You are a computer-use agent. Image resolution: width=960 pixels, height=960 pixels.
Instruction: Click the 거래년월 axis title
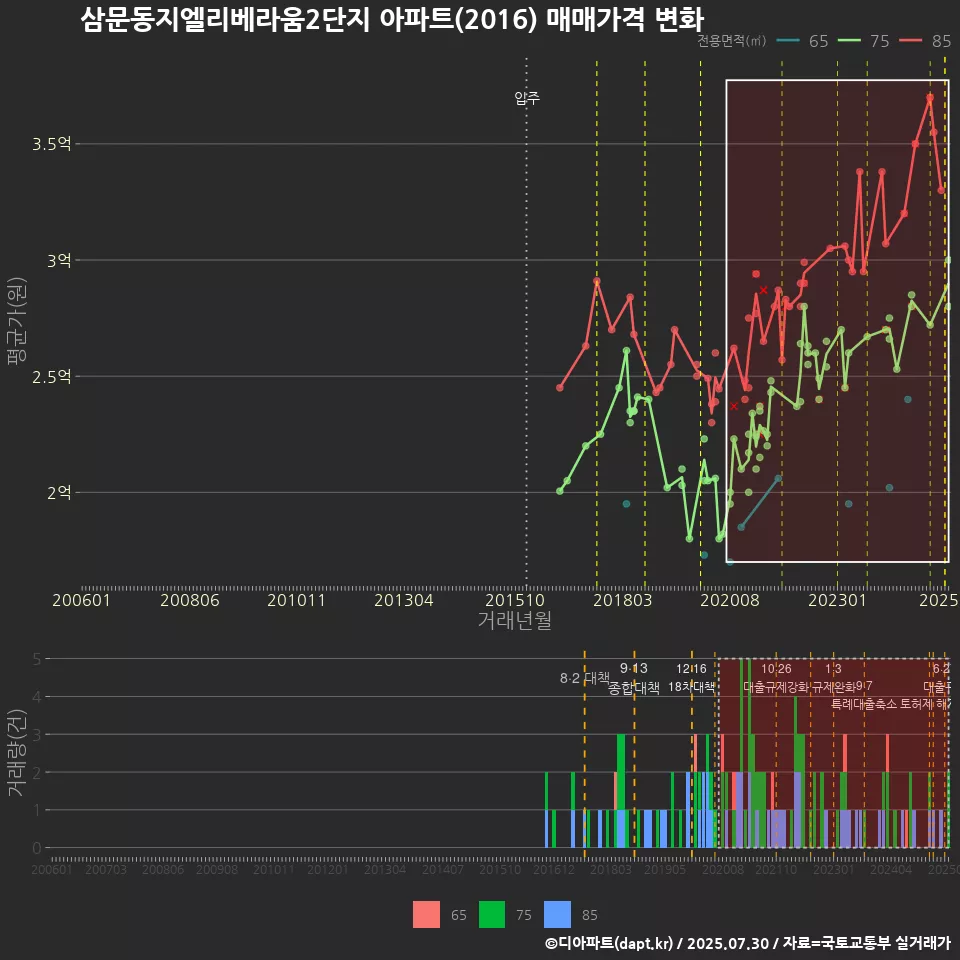click(x=514, y=620)
